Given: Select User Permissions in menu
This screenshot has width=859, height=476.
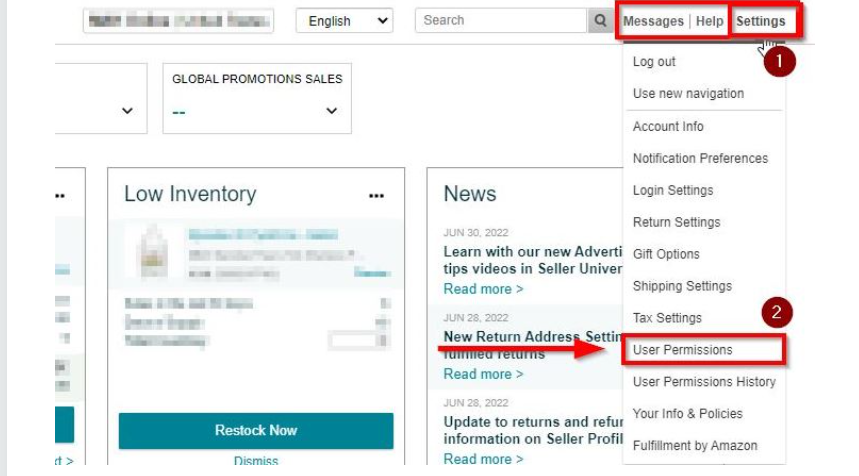Looking at the screenshot, I should (x=683, y=350).
